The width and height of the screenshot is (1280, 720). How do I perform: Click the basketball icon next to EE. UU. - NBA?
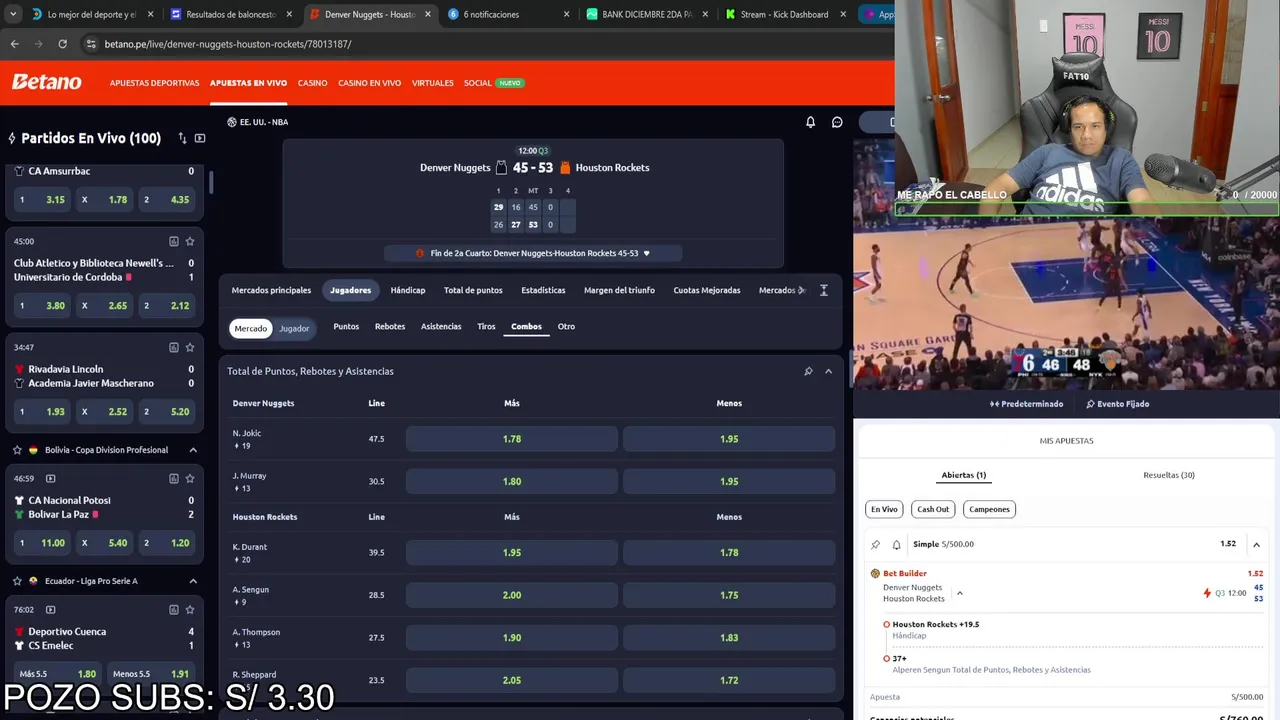tap(232, 122)
